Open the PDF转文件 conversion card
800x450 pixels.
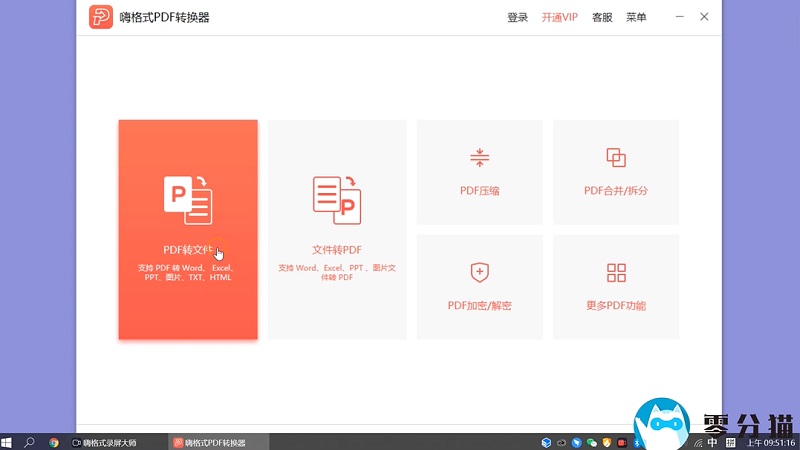tap(188, 230)
